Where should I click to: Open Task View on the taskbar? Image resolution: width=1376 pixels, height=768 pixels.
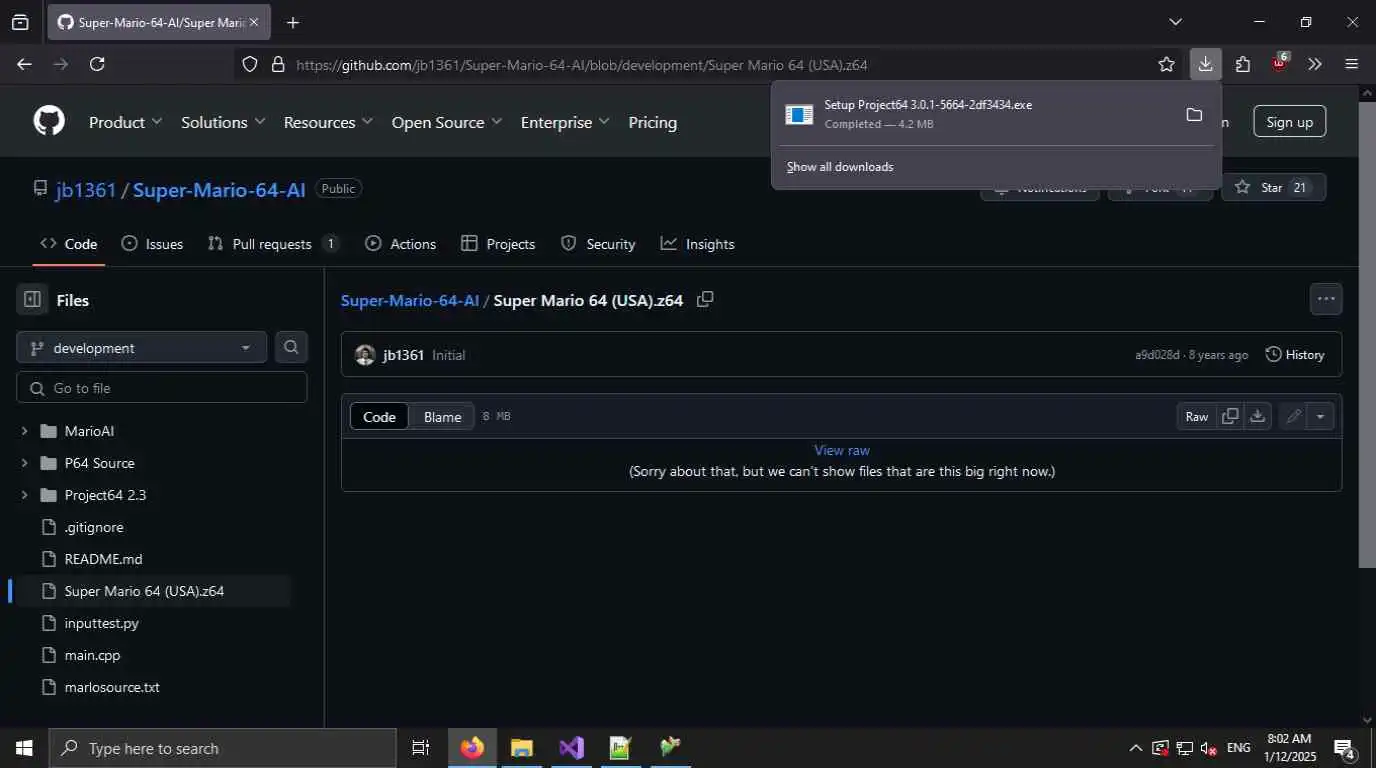421,747
